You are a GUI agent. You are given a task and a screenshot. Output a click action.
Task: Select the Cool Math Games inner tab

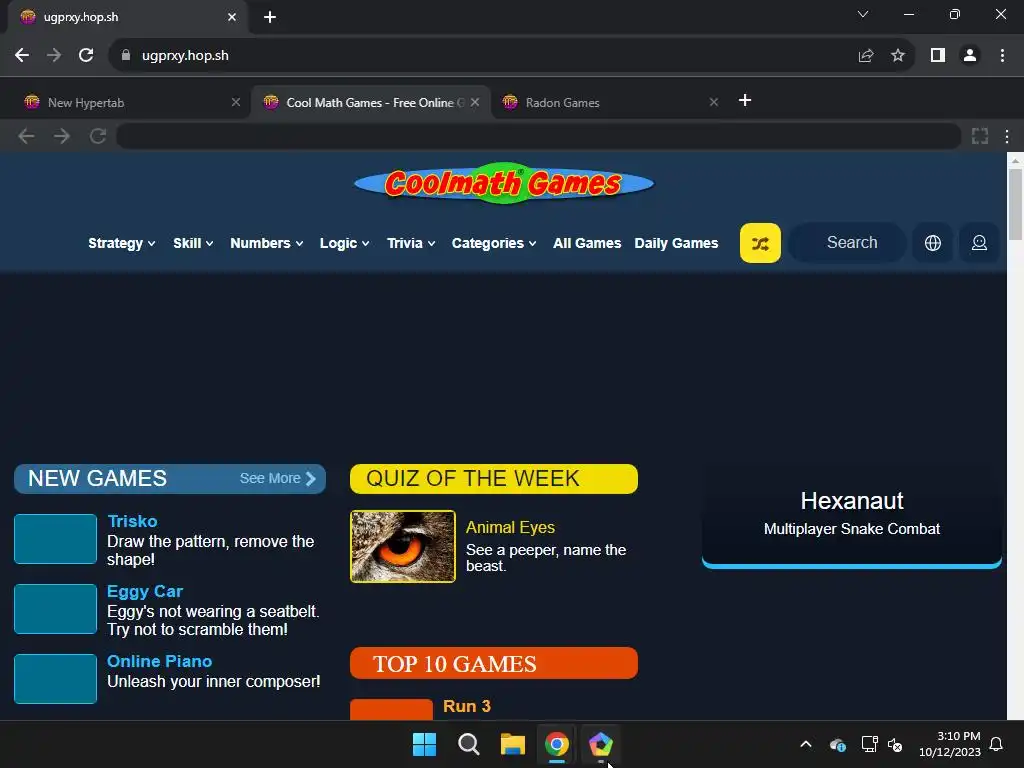pyautogui.click(x=370, y=103)
